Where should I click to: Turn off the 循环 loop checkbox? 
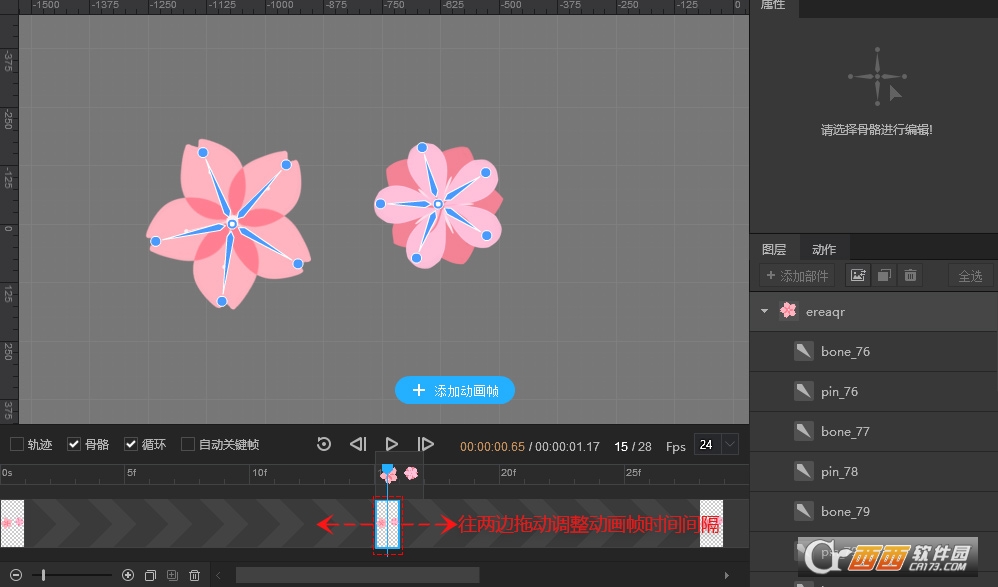tap(131, 444)
